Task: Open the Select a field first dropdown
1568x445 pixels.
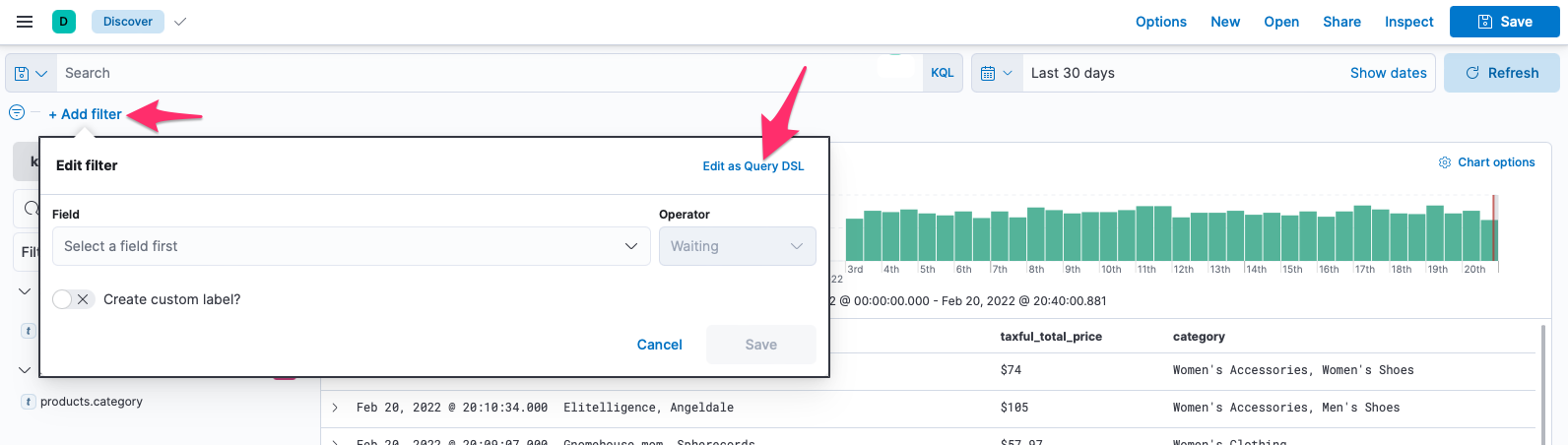Action: coord(351,246)
